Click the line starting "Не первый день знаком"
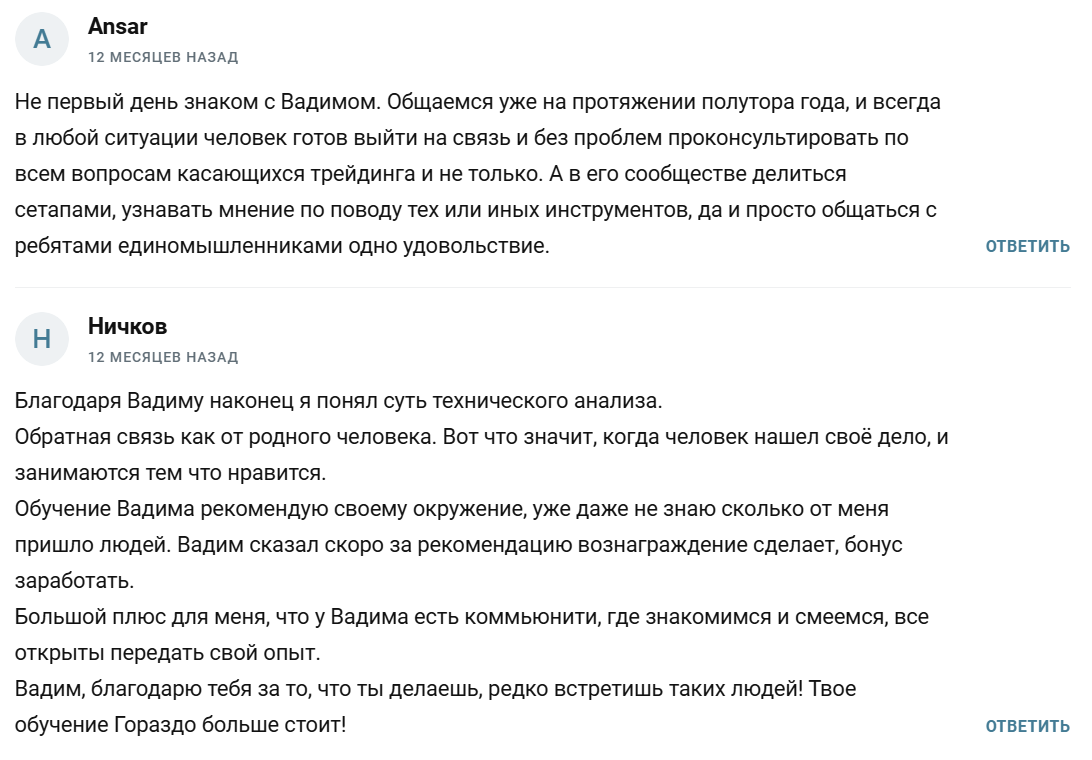Image resolution: width=1092 pixels, height=760 pixels. pos(478,102)
